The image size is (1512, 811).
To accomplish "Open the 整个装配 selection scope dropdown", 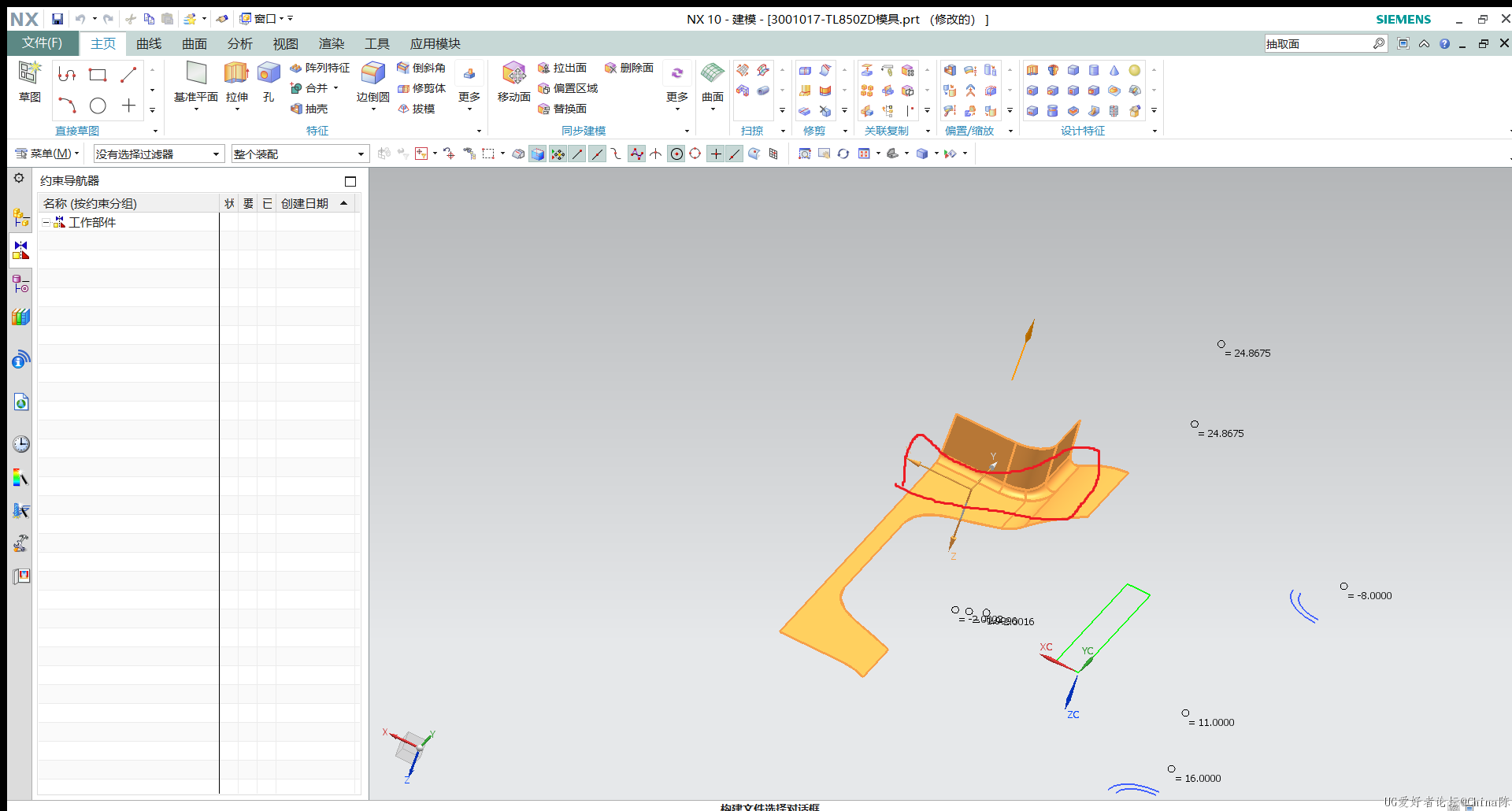I will pyautogui.click(x=299, y=154).
